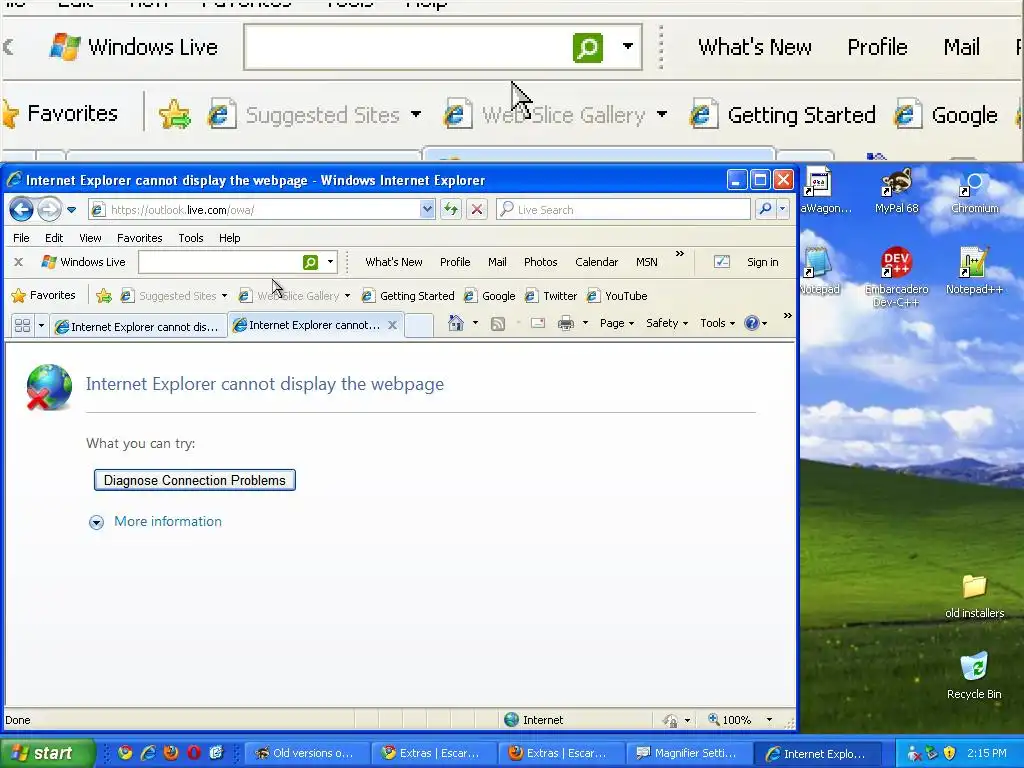Click the Windows Live logo button
1024x768 pixels.
pos(83,262)
